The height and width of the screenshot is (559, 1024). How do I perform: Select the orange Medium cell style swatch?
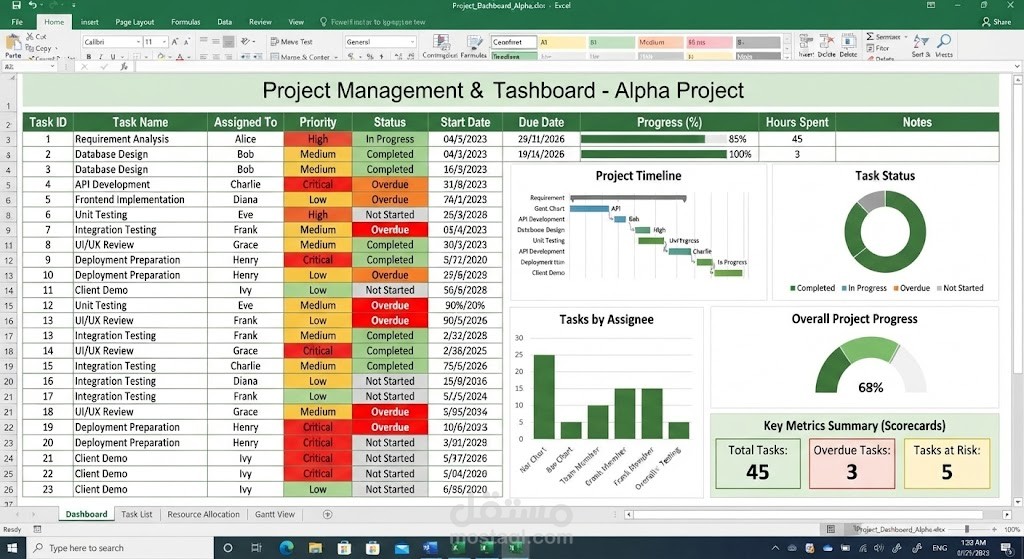[x=659, y=42]
